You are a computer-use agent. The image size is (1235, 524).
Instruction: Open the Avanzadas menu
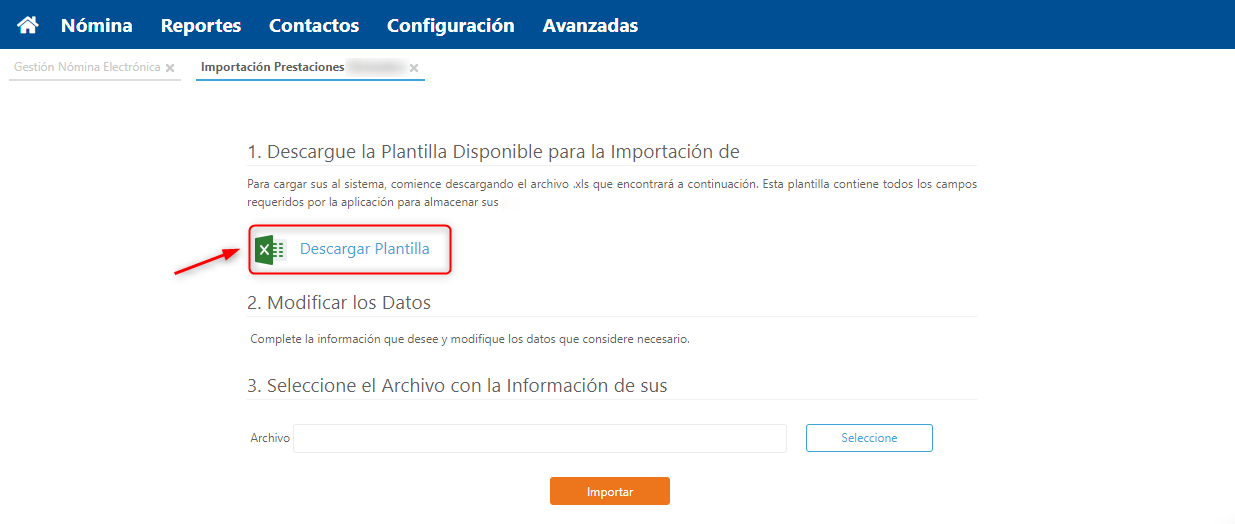click(590, 25)
